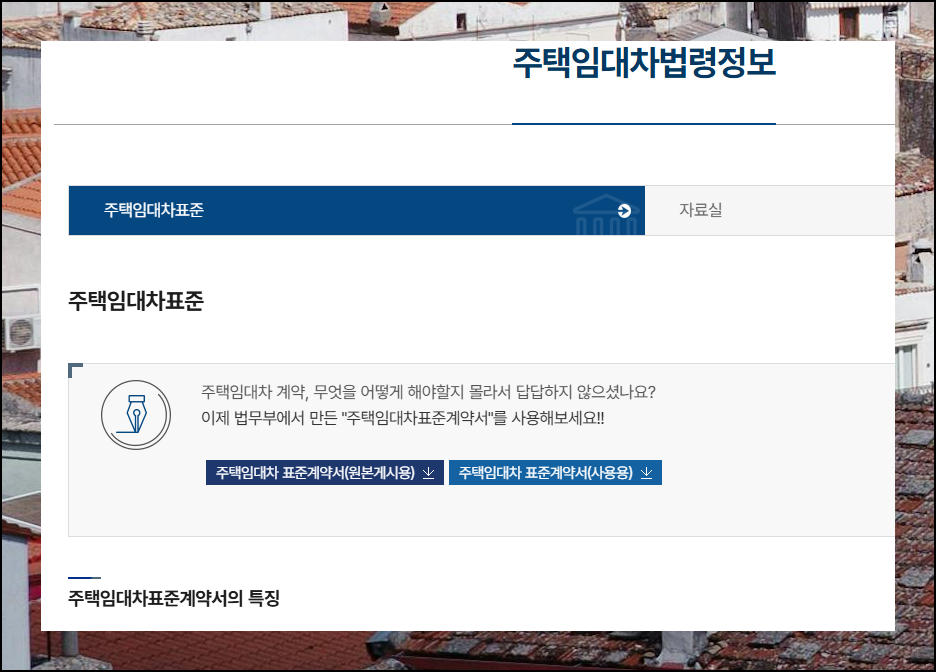The width and height of the screenshot is (936, 672).
Task: Click the fountain pen circle icon
Action: (x=136, y=415)
